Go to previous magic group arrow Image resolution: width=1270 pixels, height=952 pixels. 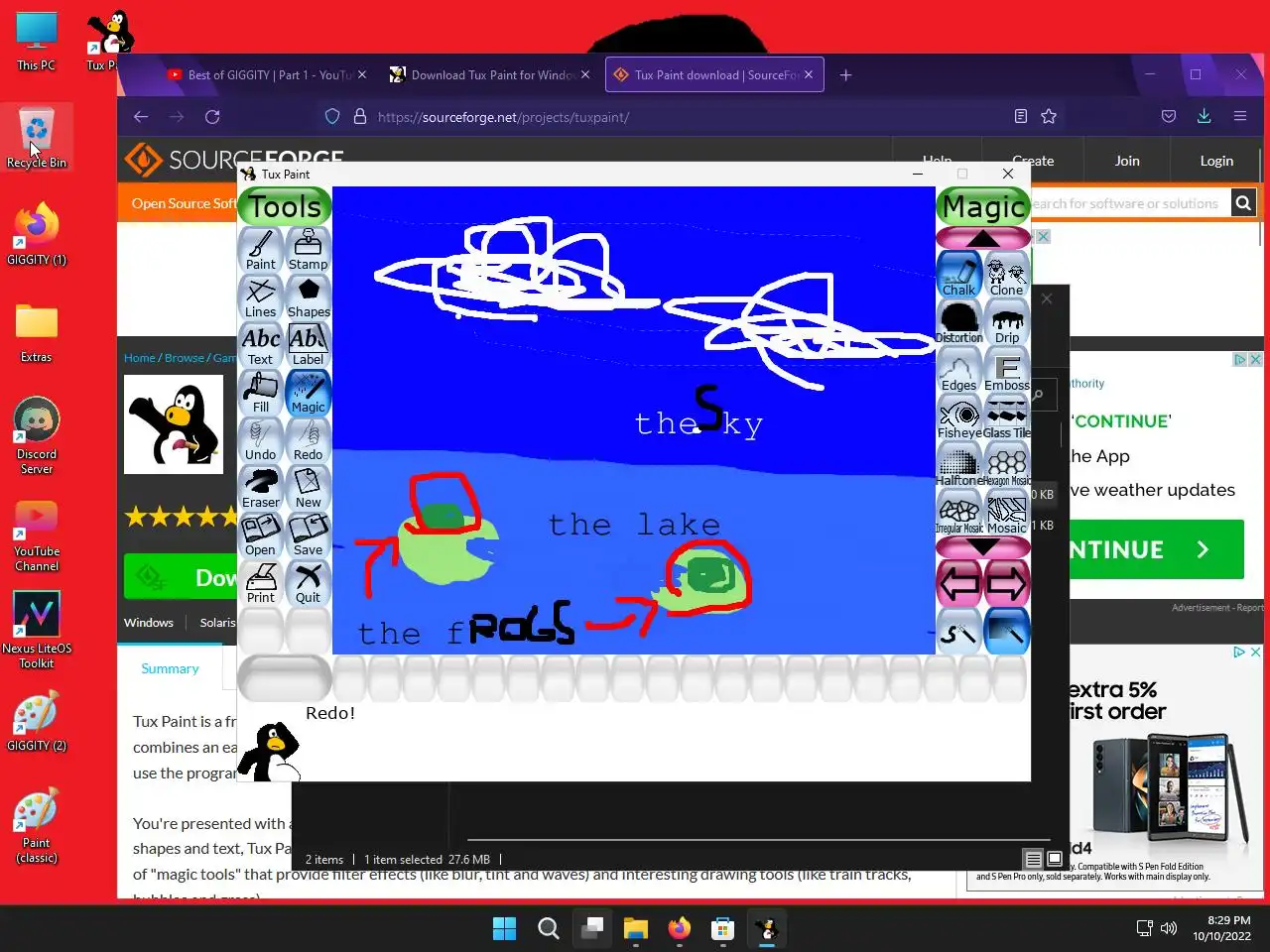pyautogui.click(x=959, y=584)
